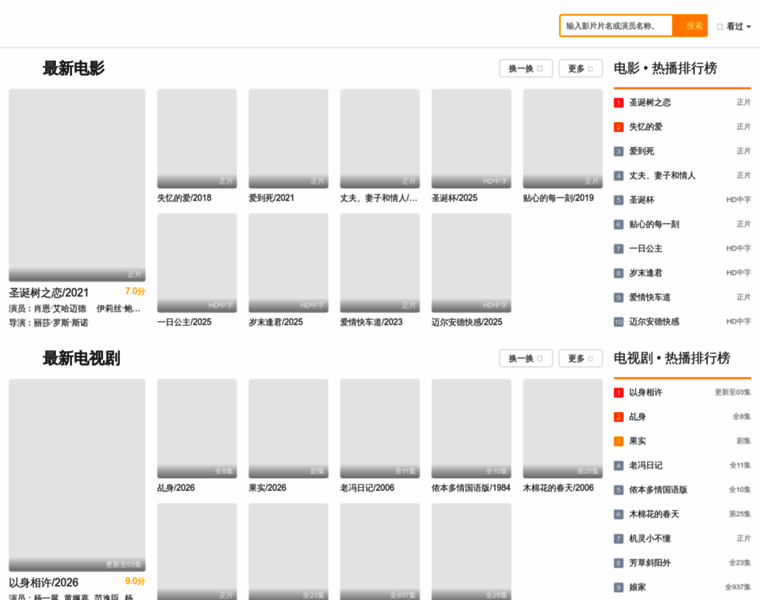The width and height of the screenshot is (760, 600).
Task: Open the 迈尔安德快感/2025 movie poster
Action: click(471, 263)
